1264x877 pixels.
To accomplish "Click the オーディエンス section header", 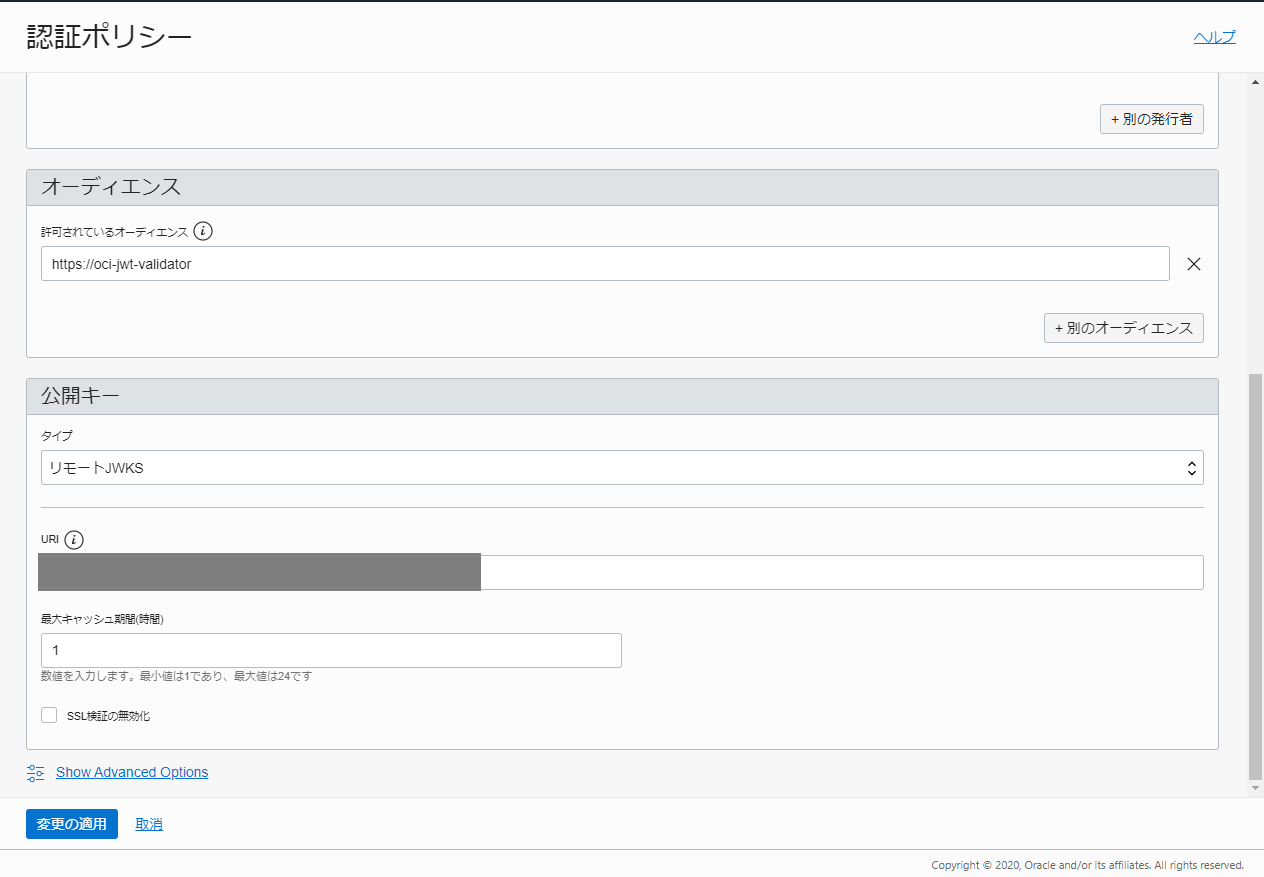I will click(622, 187).
